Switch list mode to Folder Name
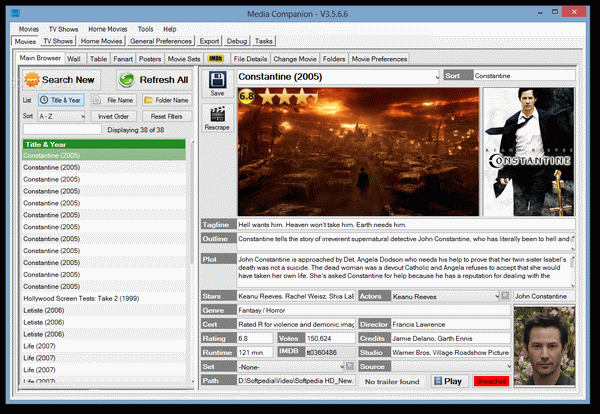This screenshot has height=414, width=600. pos(167,100)
